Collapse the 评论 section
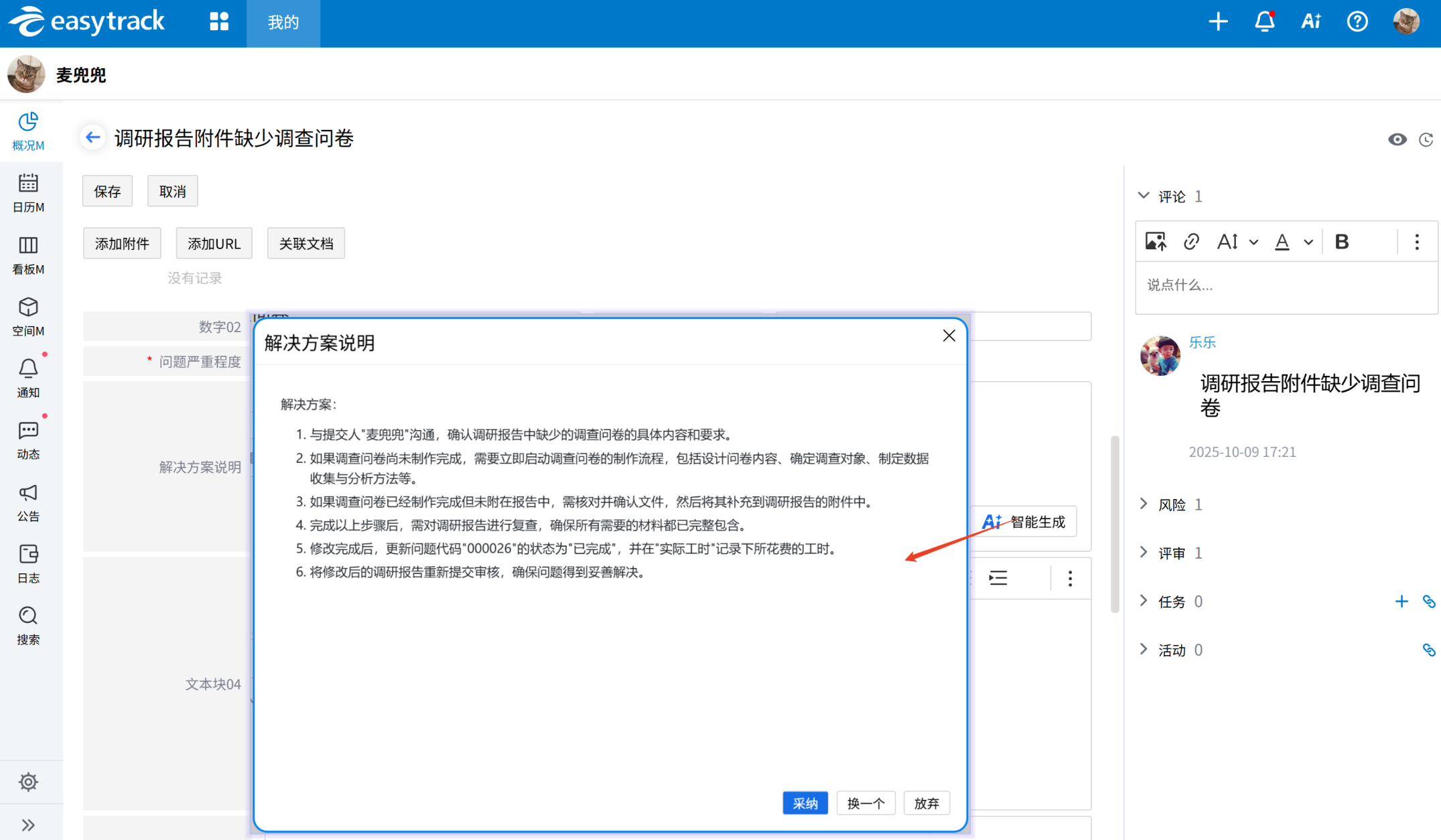1441x840 pixels. point(1144,196)
